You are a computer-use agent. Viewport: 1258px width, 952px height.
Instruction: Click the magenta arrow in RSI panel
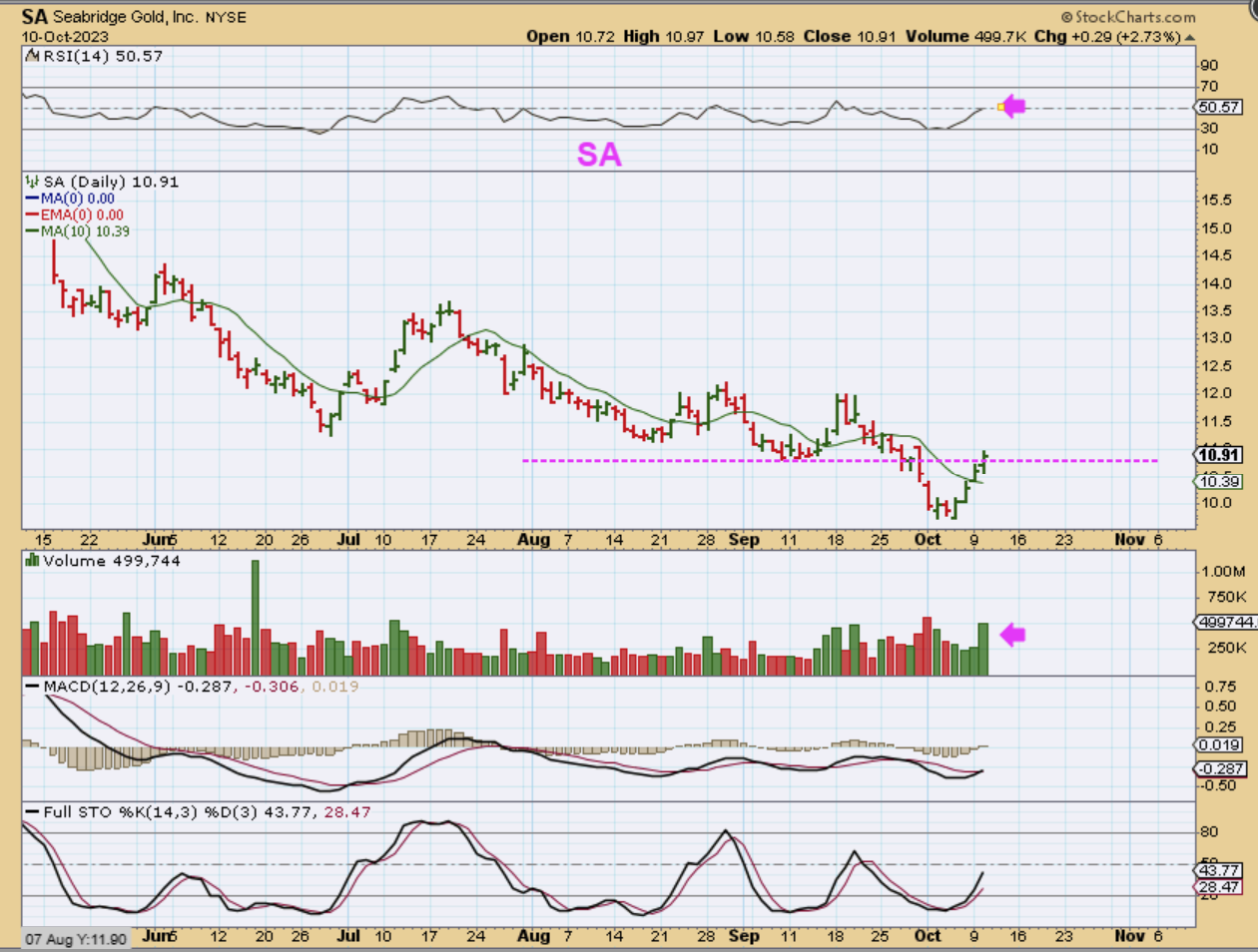point(1013,106)
